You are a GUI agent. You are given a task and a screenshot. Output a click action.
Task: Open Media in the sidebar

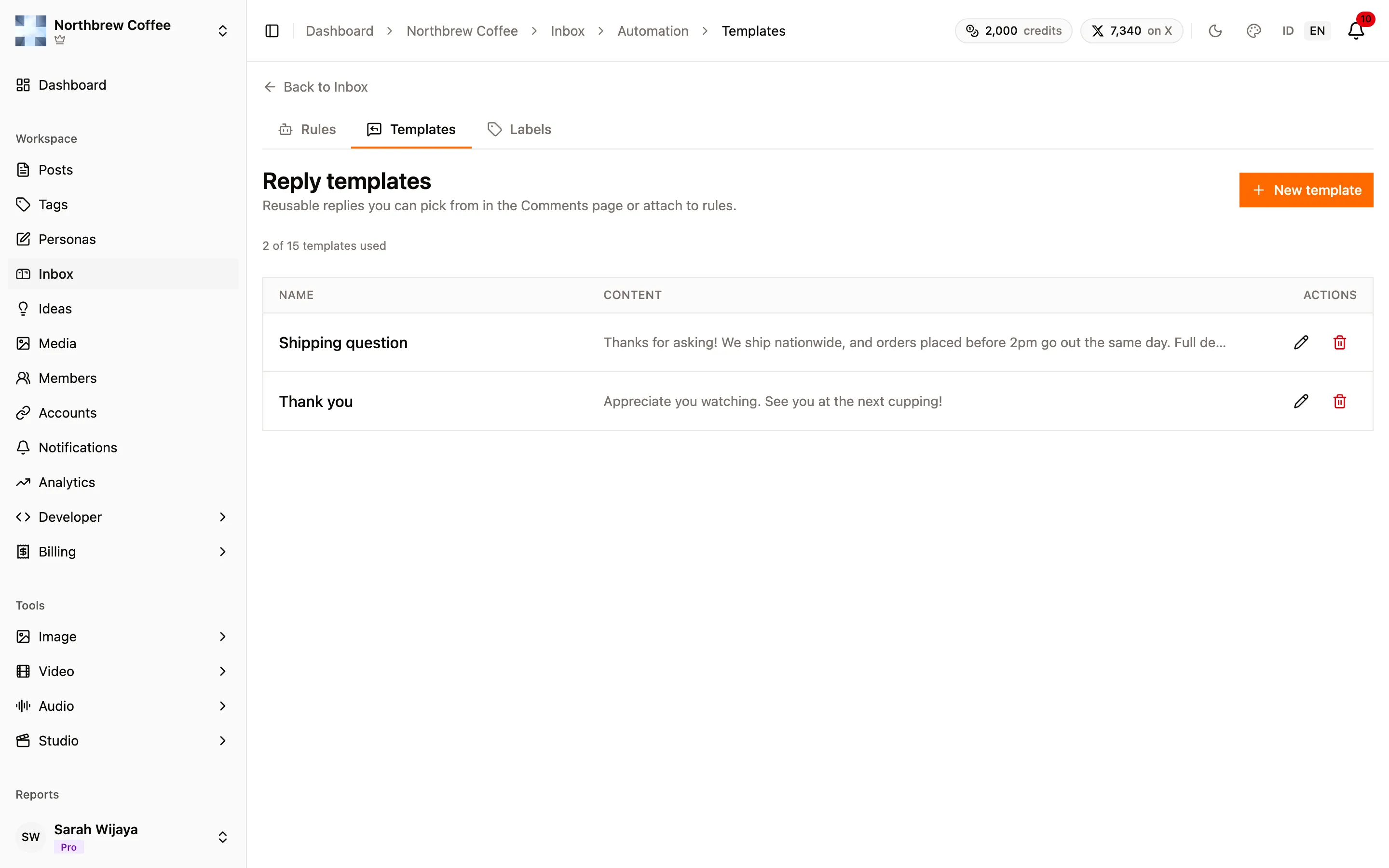click(123, 343)
